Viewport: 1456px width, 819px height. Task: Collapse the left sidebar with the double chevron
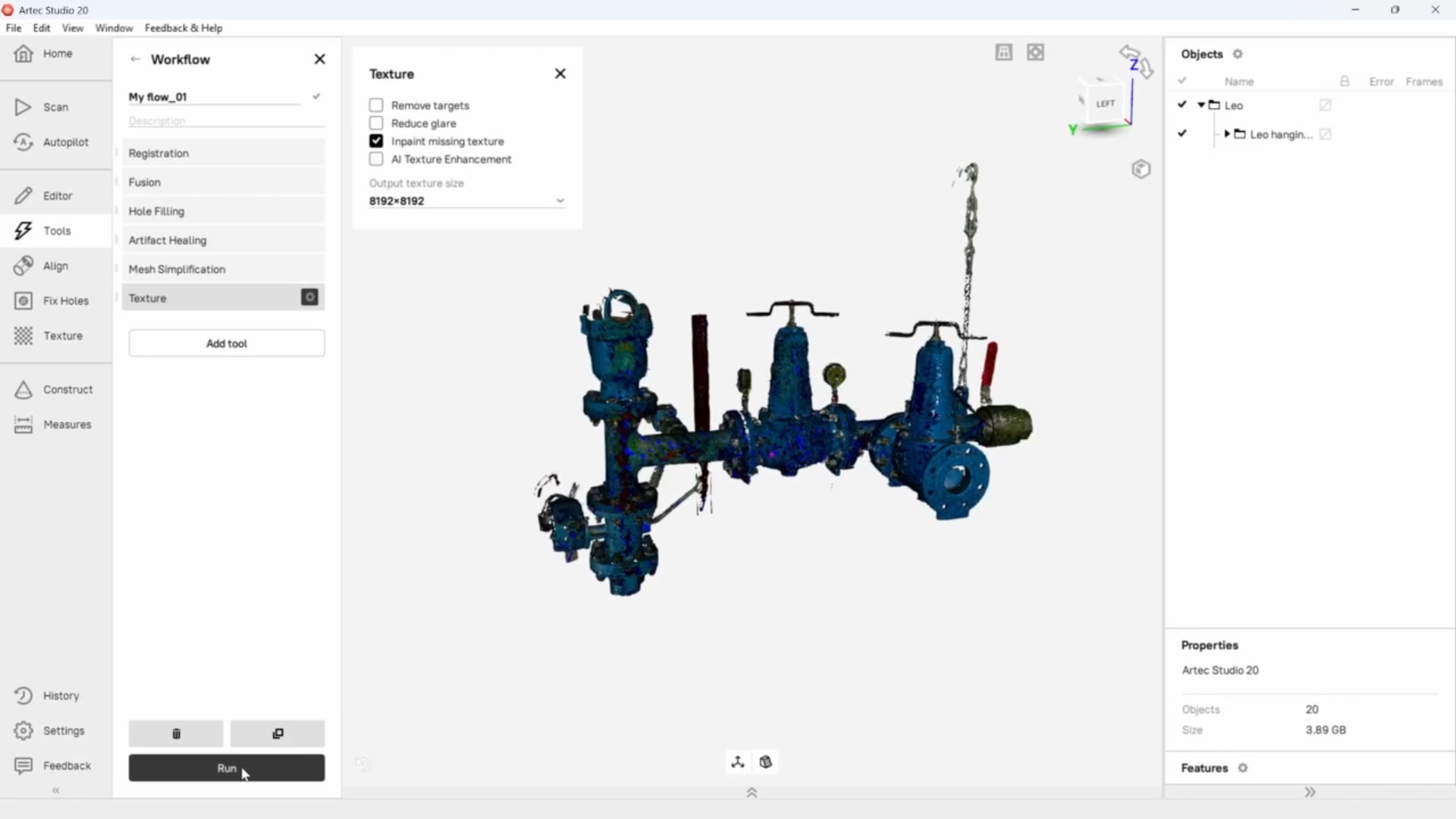pyautogui.click(x=55, y=790)
